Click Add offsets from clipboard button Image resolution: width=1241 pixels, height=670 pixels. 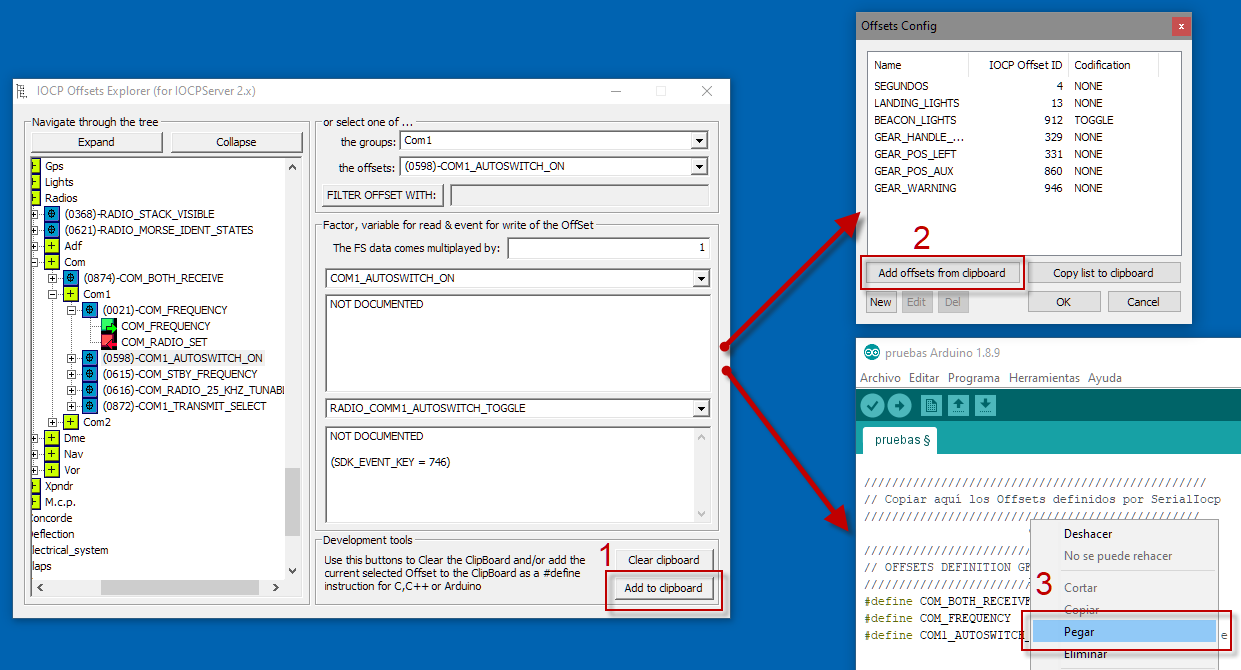click(x=942, y=273)
